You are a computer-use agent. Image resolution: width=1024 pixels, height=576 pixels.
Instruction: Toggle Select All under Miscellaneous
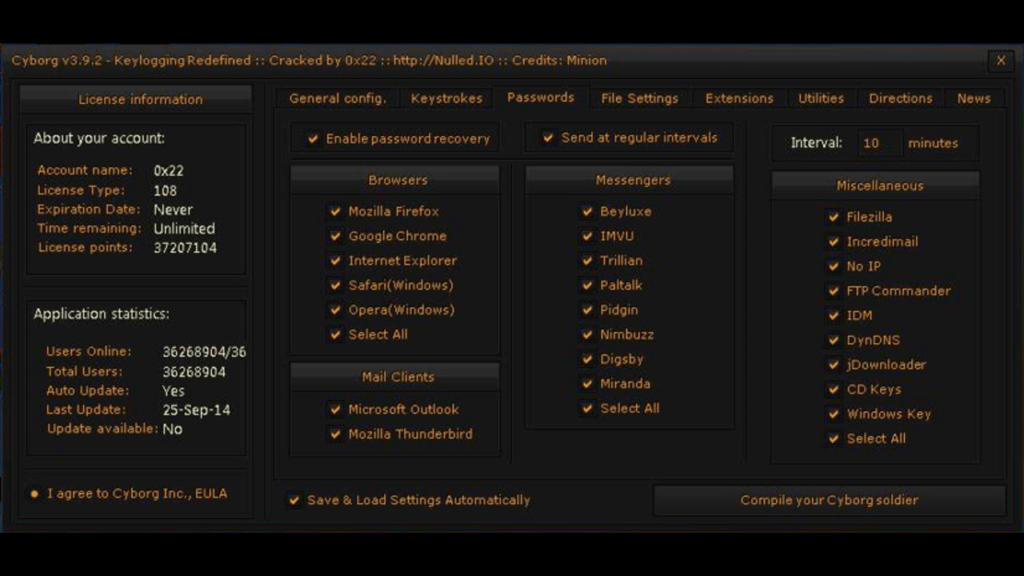pos(834,439)
